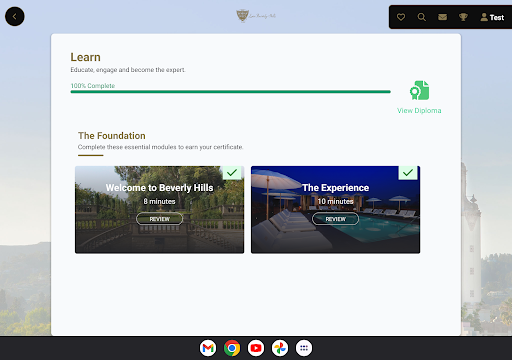
Task: Go back using the round arrow button
Action: pos(15,16)
